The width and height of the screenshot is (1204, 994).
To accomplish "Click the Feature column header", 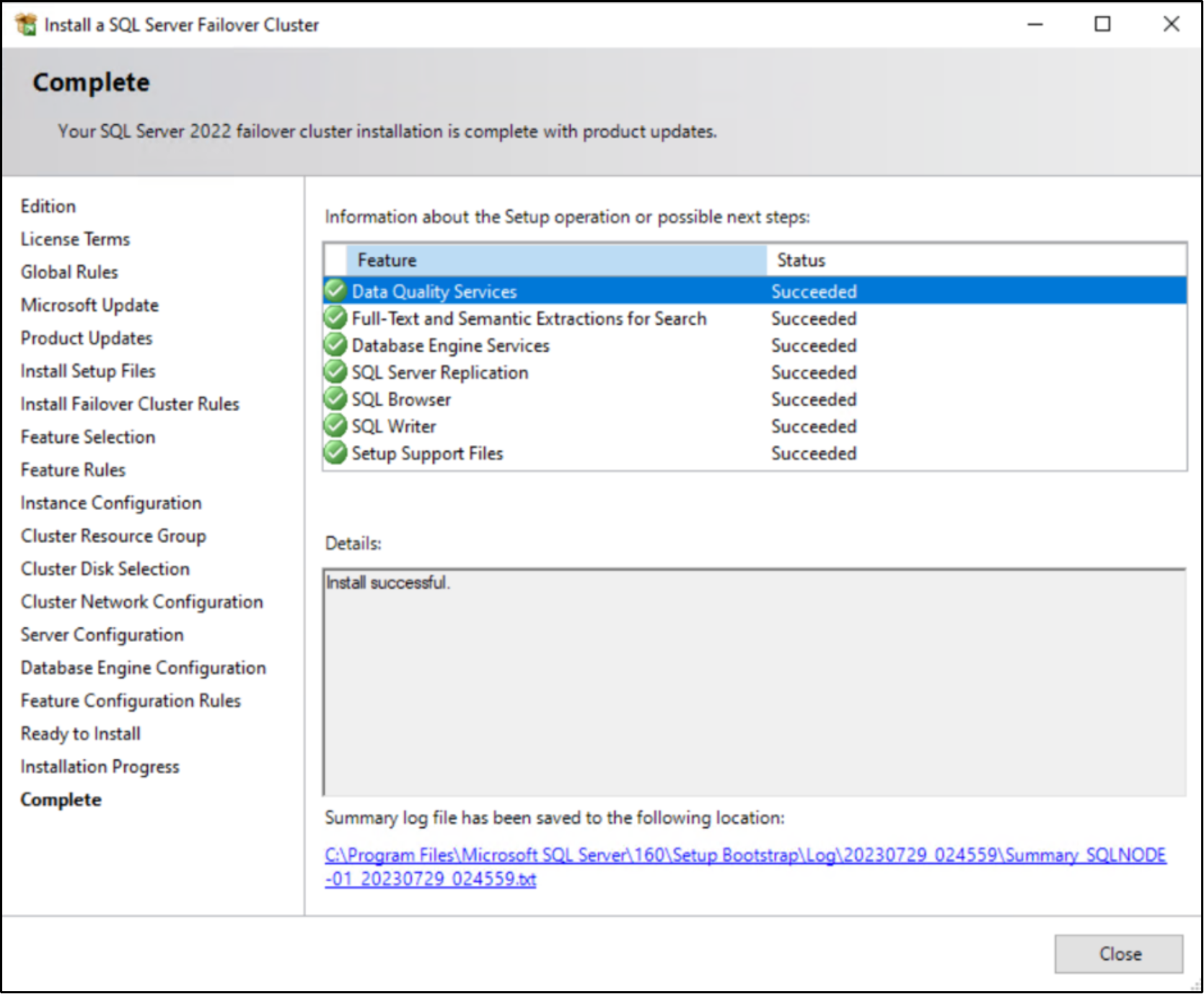I will coord(556,260).
